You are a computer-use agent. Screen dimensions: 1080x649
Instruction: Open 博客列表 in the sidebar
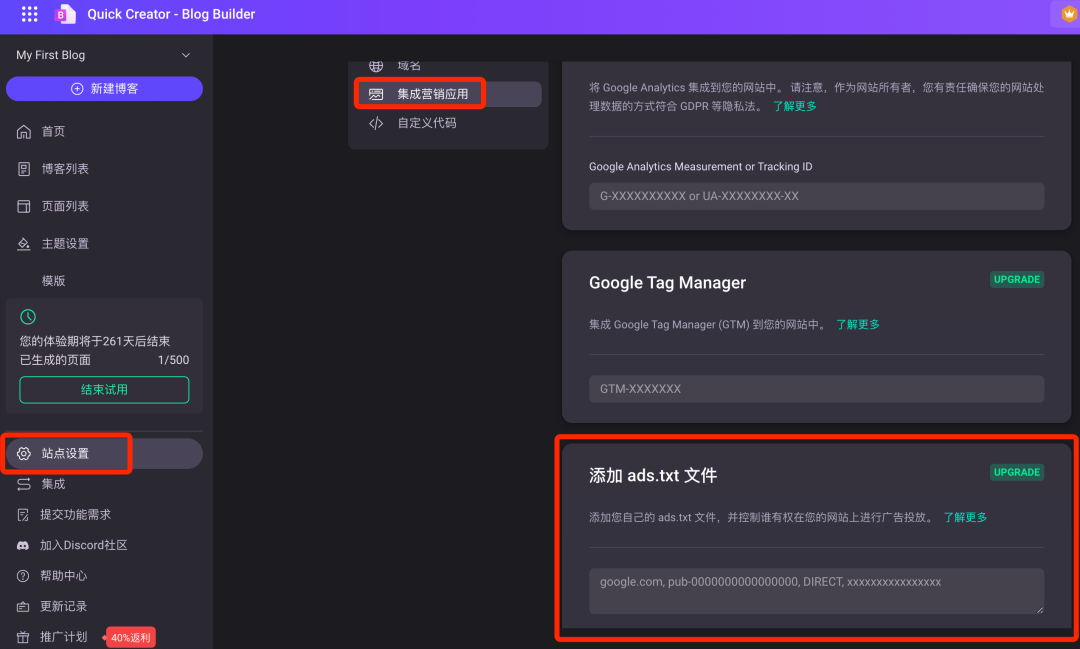click(65, 169)
